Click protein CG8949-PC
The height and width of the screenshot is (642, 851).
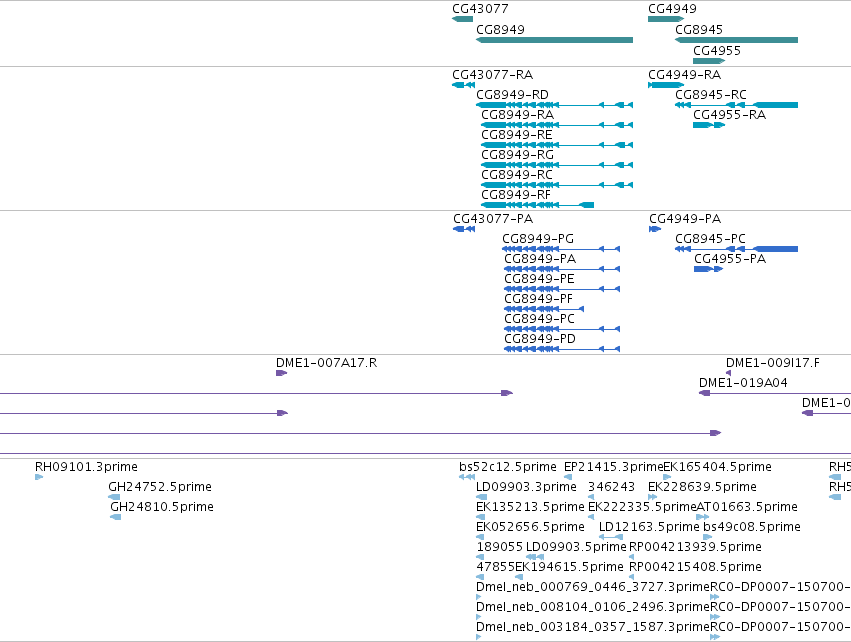(x=562, y=329)
